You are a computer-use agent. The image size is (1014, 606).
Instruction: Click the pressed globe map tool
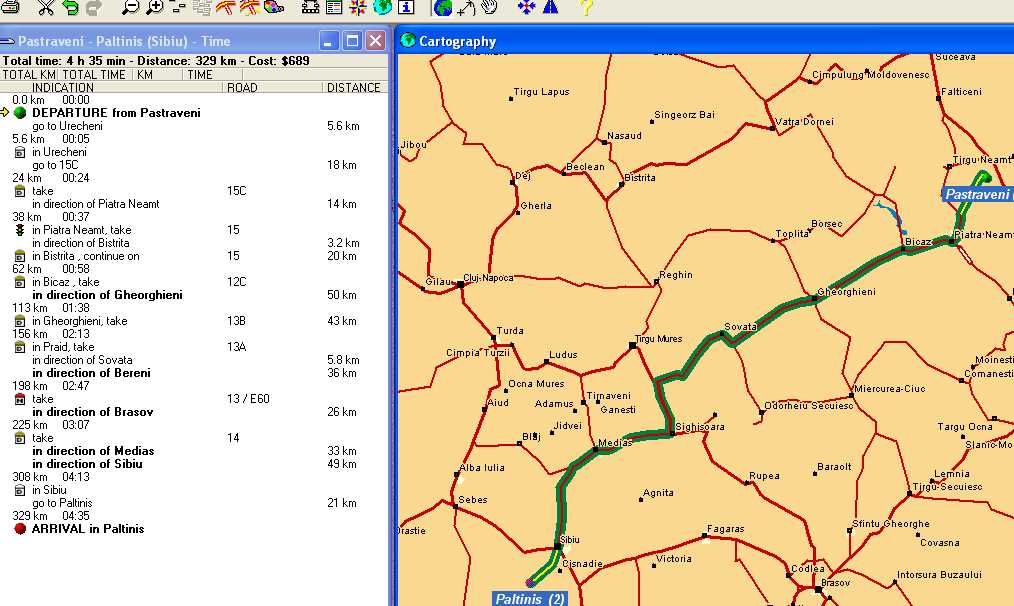(443, 7)
